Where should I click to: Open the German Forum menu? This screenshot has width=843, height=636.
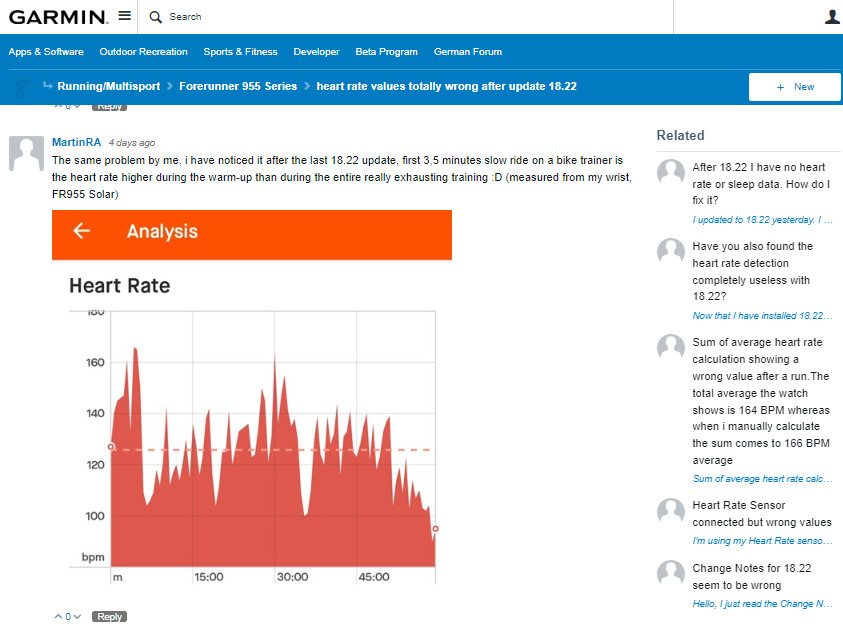[468, 52]
